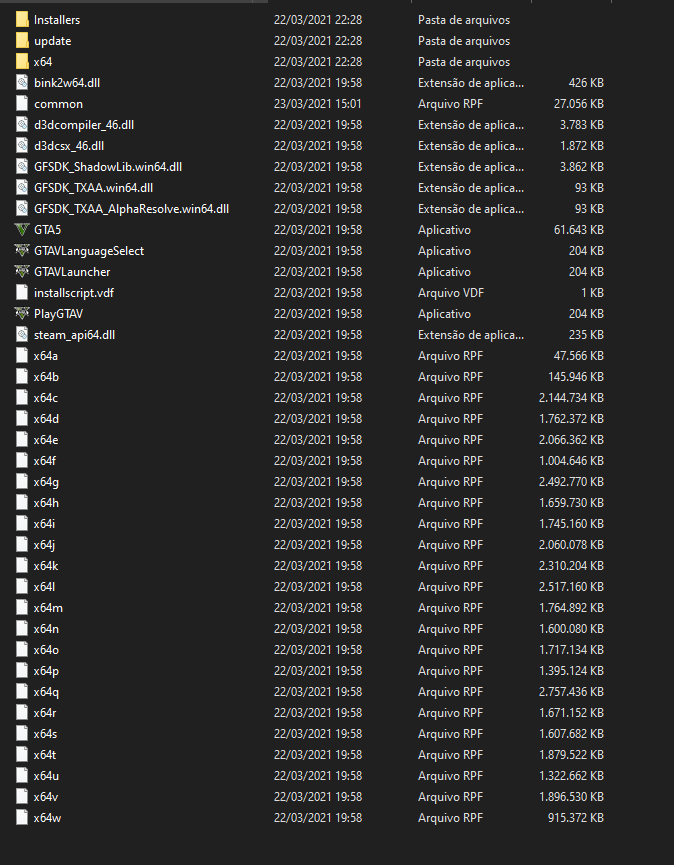Click the x64g file icon

click(x=22, y=482)
